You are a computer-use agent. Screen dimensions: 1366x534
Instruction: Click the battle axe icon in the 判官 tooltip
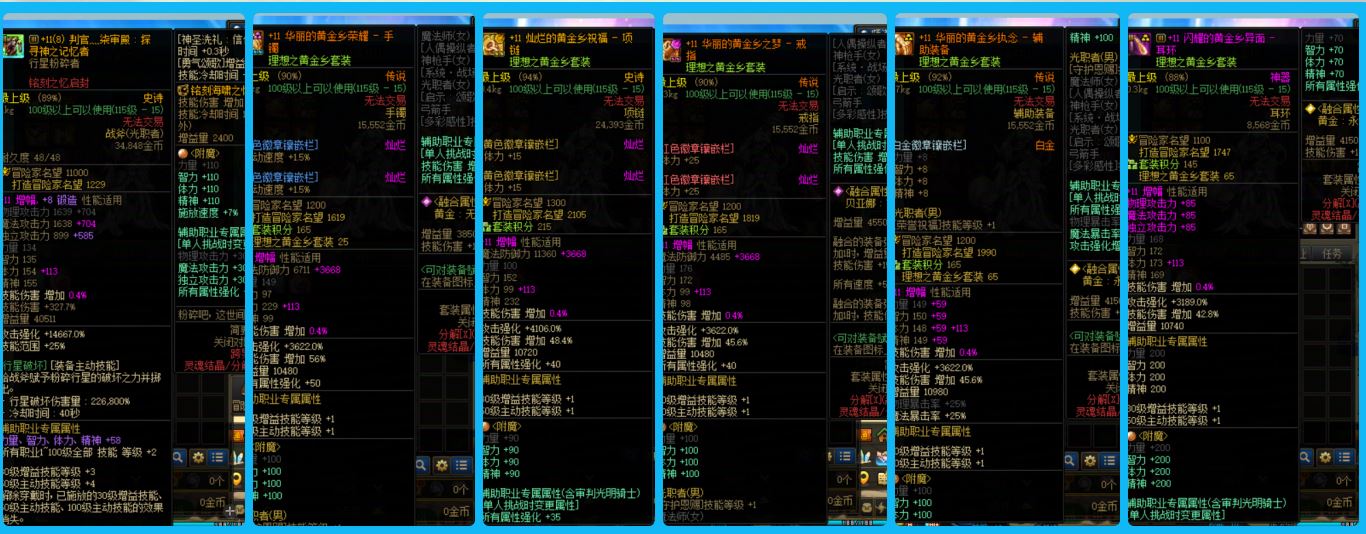pos(14,44)
